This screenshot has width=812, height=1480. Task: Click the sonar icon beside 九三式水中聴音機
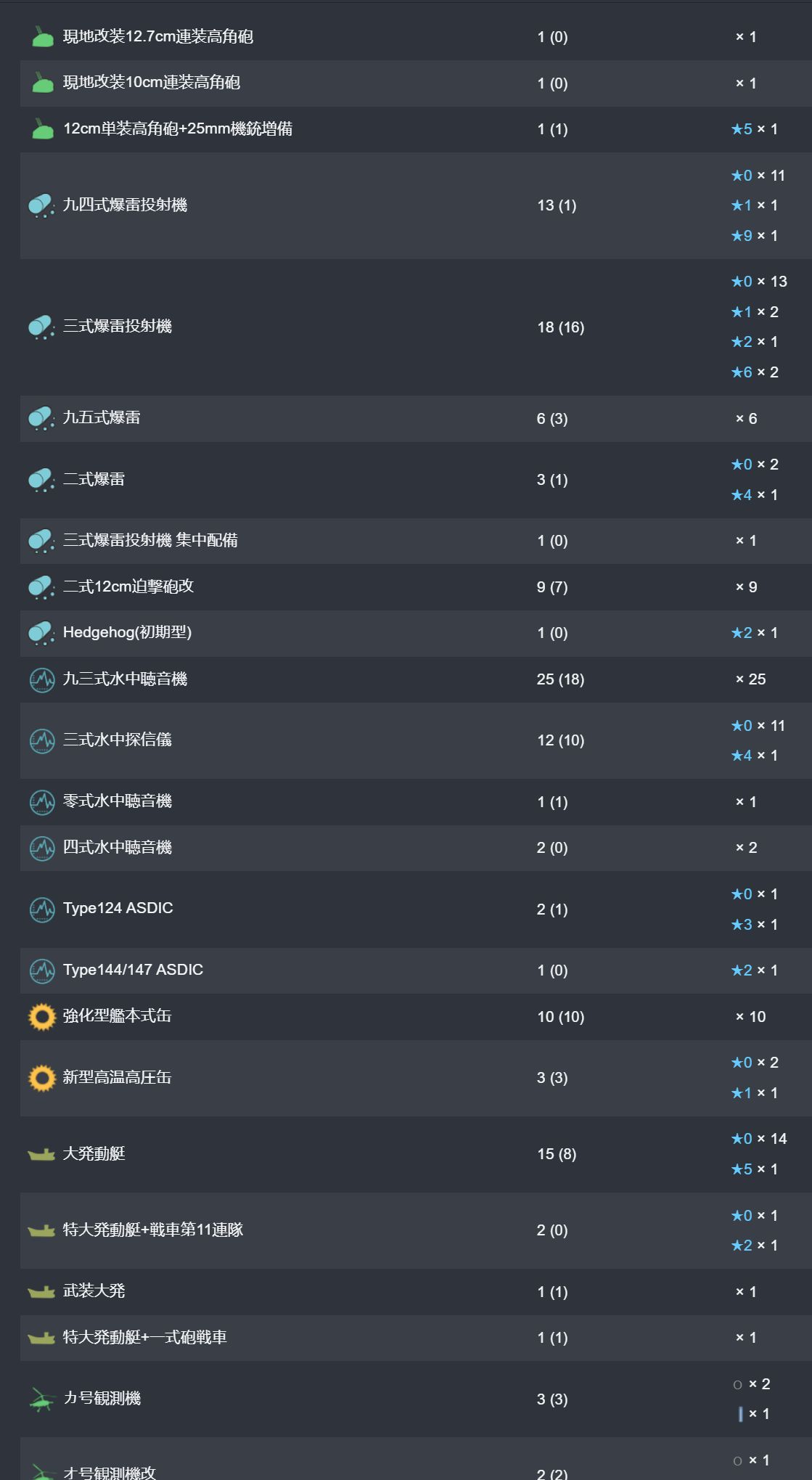[x=42, y=679]
